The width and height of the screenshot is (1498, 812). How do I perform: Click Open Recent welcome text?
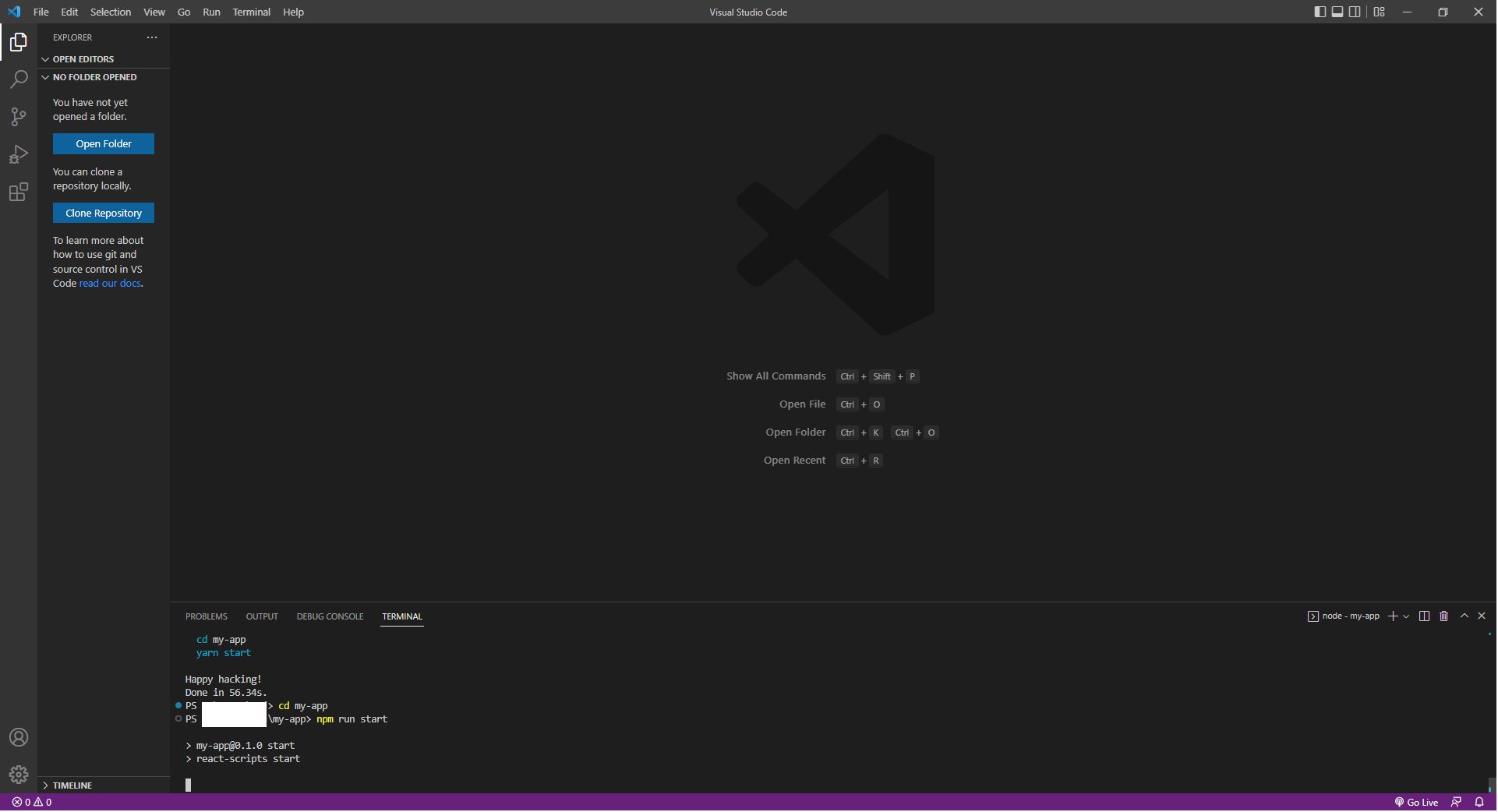795,461
